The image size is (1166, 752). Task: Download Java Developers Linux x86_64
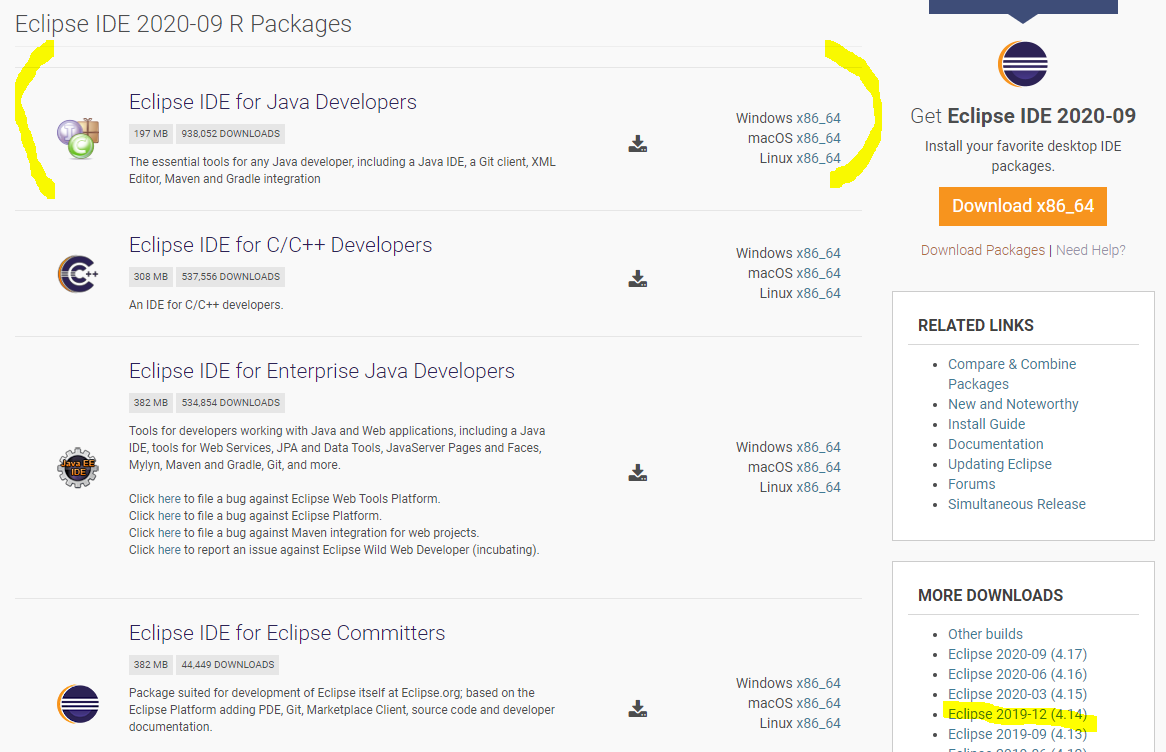point(818,158)
